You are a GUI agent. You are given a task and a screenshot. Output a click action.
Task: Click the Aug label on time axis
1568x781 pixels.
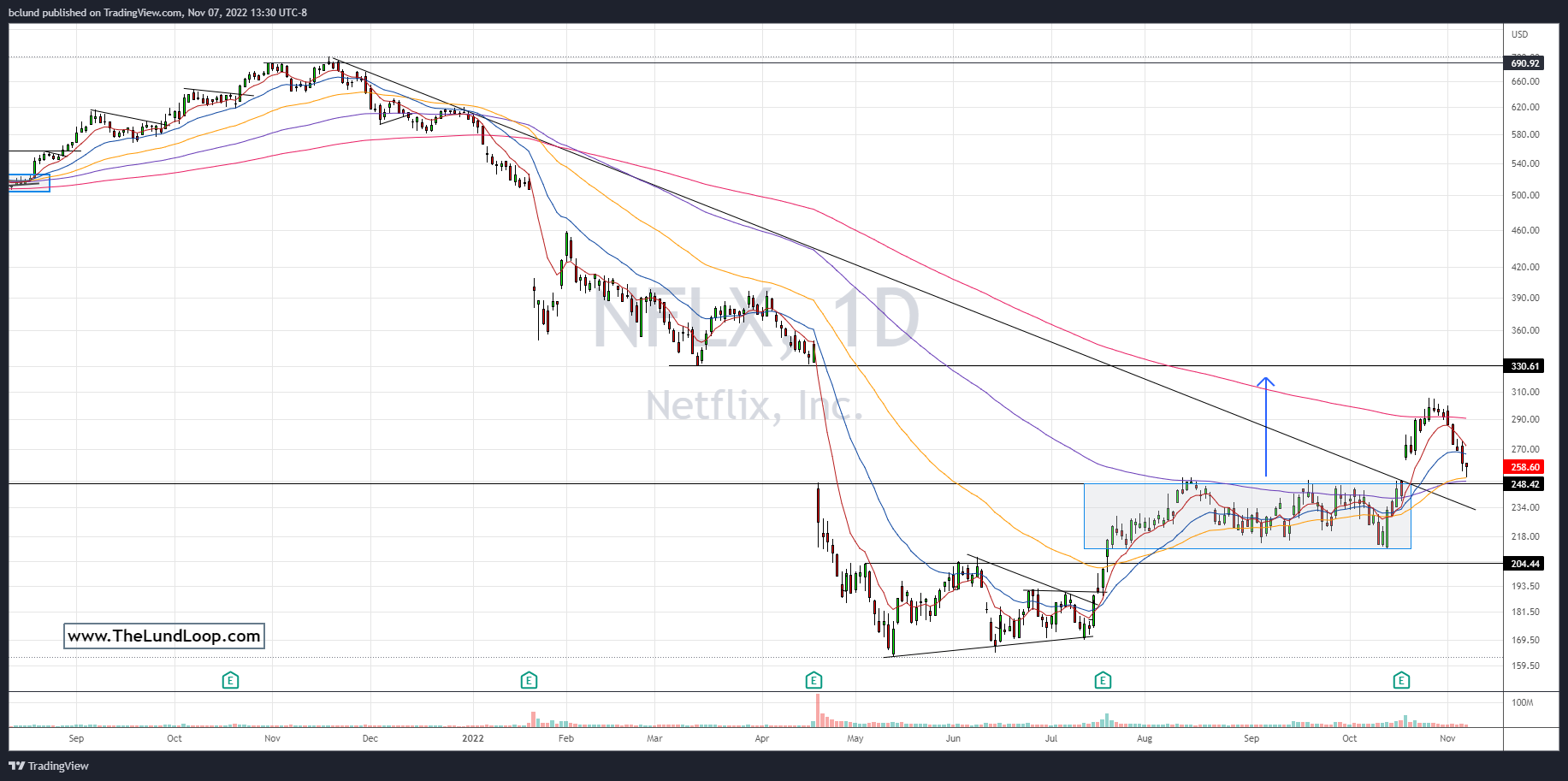click(x=1145, y=738)
